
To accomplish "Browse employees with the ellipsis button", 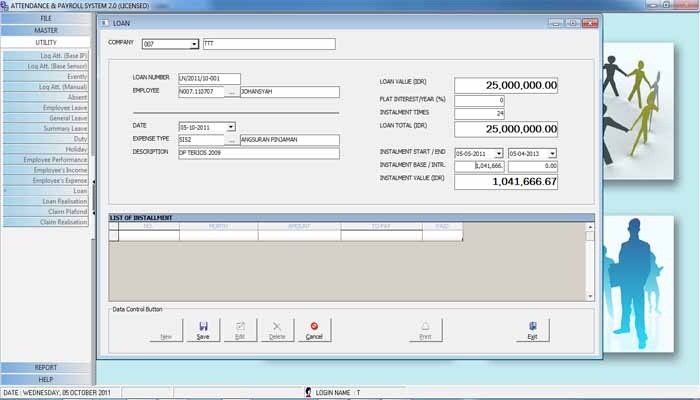I will coord(232,92).
